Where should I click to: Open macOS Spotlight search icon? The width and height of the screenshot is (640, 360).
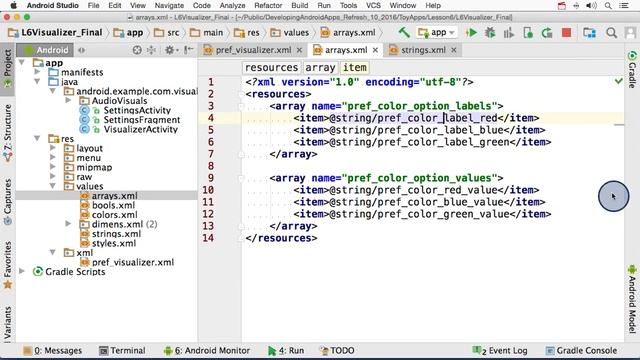(608, 6)
